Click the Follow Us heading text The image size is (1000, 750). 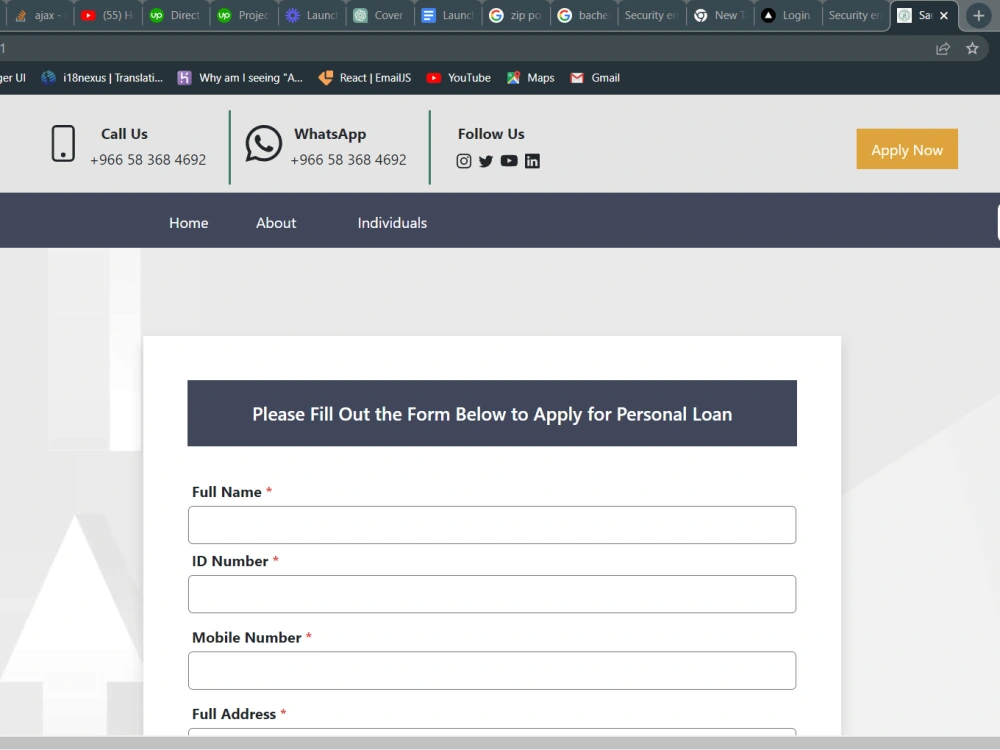click(x=491, y=134)
